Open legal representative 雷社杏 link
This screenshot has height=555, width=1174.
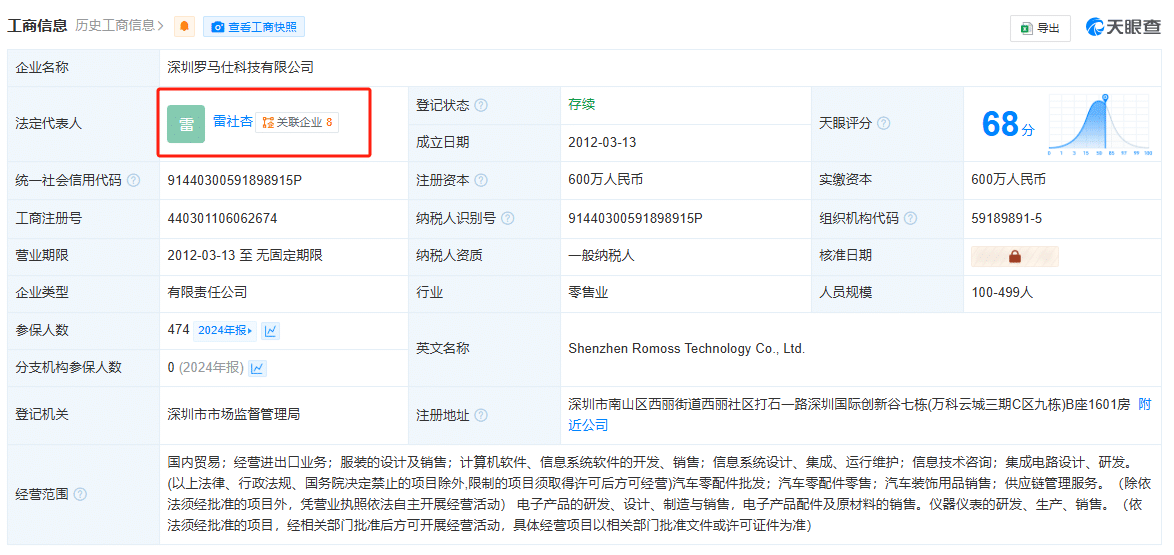coord(233,121)
